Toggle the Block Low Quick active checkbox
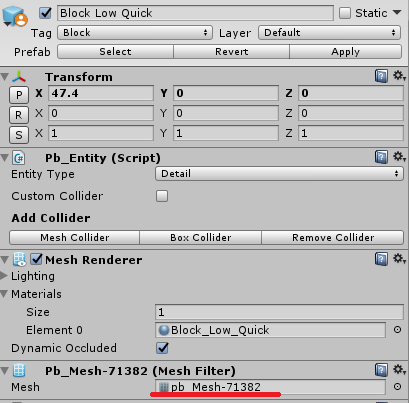This screenshot has width=409, height=403. point(45,13)
